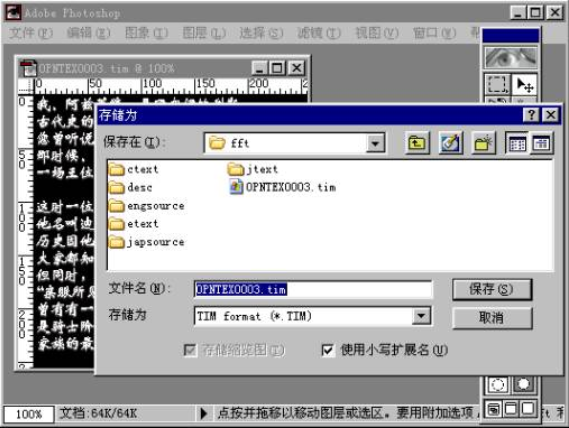Open the ctext folder
This screenshot has width=569, height=428.
point(134,169)
